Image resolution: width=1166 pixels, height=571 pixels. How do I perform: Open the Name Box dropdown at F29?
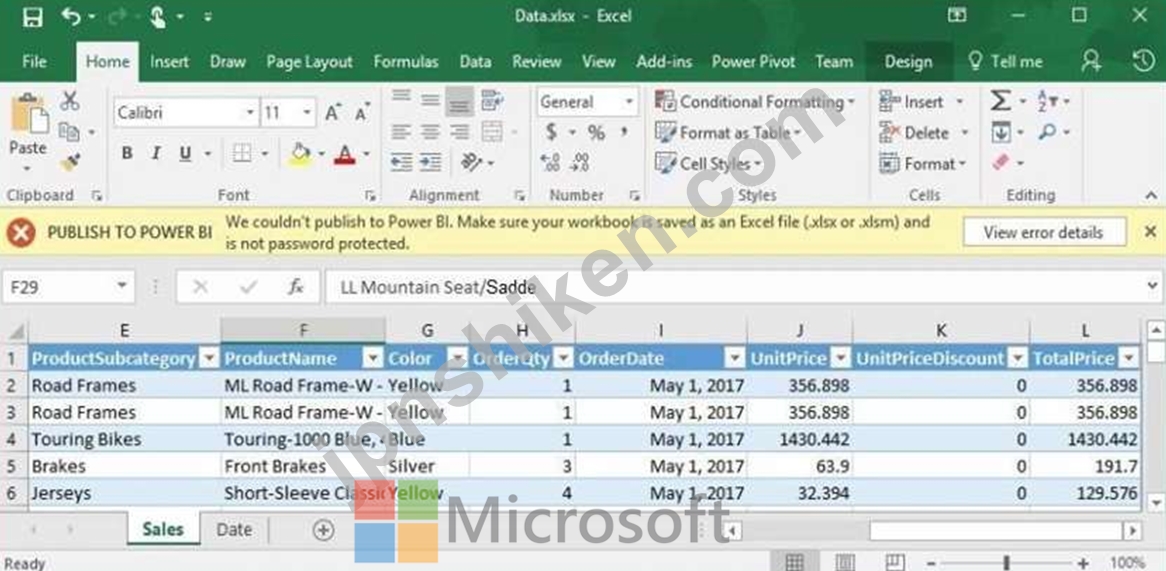point(122,286)
